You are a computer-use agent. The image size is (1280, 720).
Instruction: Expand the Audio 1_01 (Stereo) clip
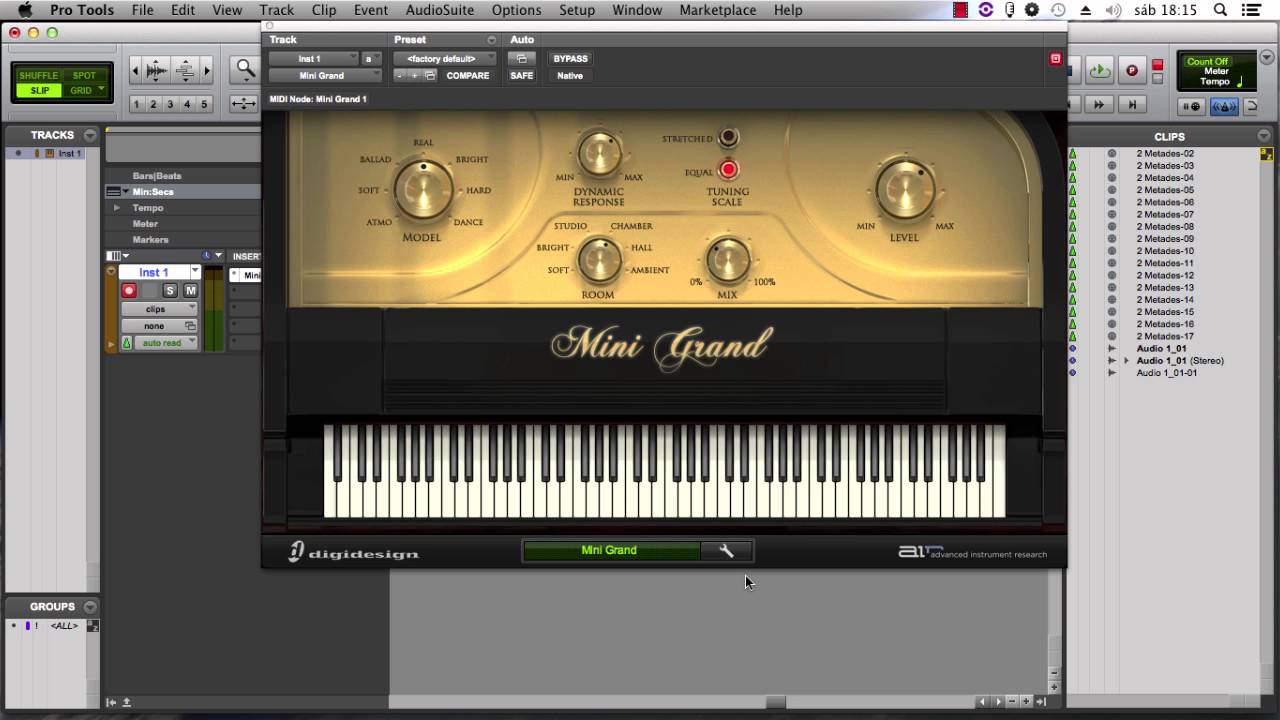click(1126, 361)
